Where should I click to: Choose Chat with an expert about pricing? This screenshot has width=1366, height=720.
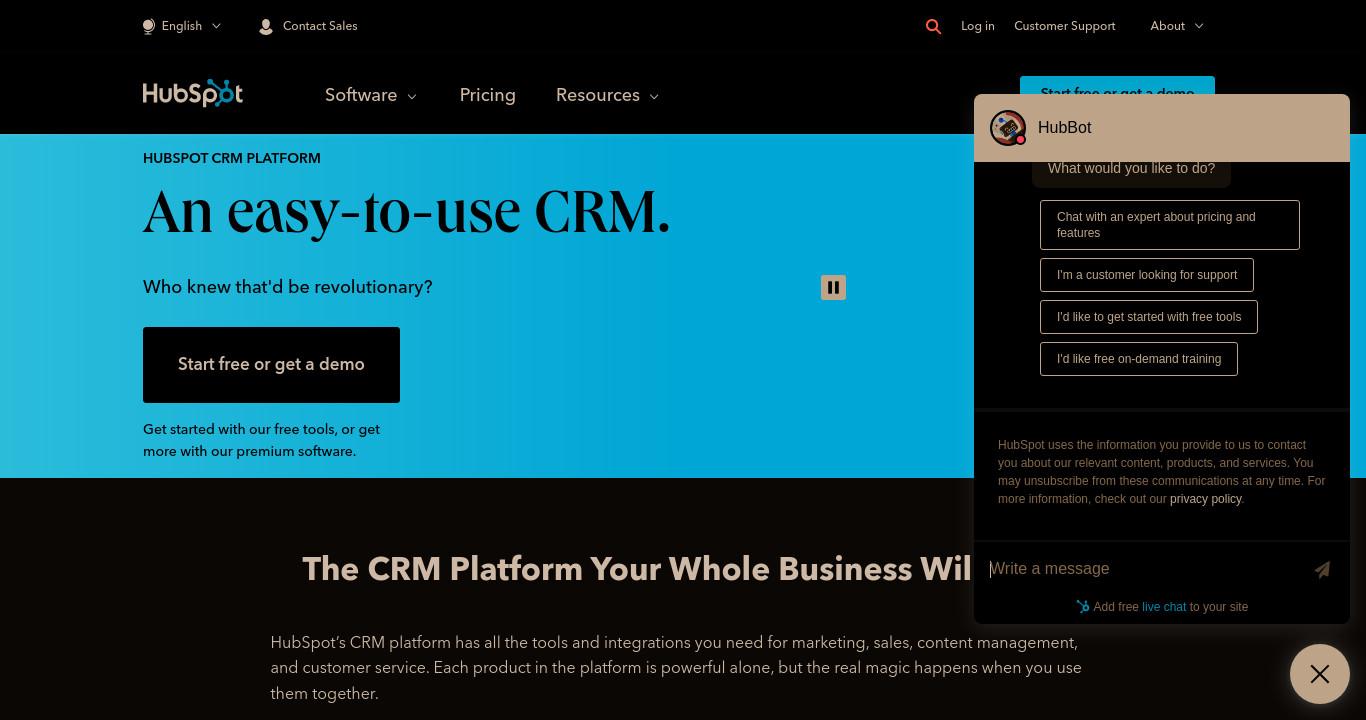(x=1170, y=225)
